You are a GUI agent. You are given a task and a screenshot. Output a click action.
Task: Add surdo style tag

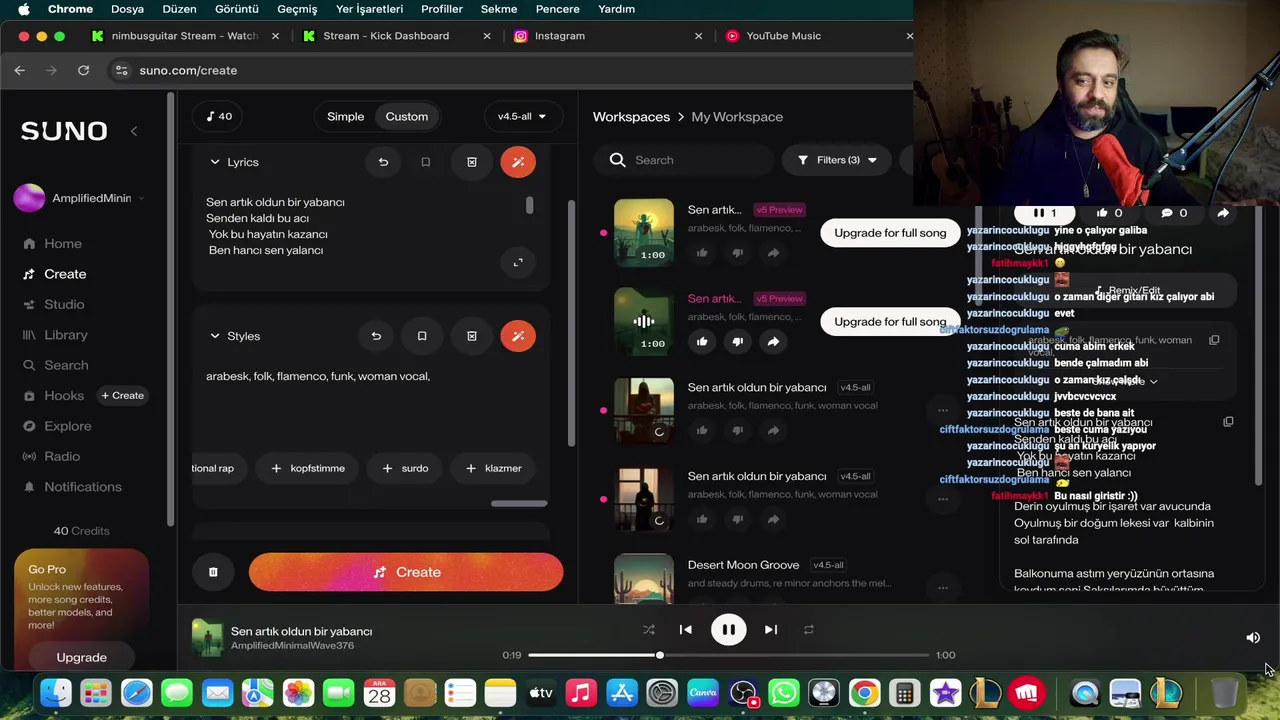click(x=405, y=468)
